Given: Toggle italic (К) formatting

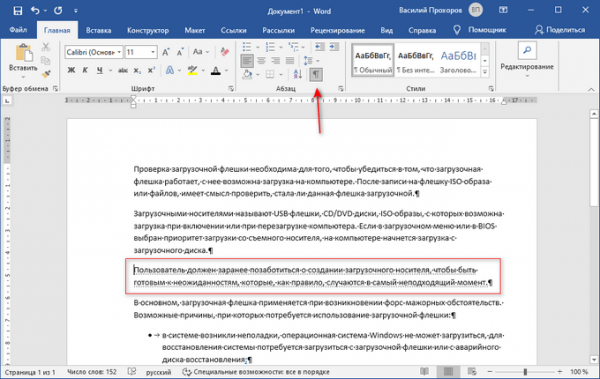Looking at the screenshot, I should pos(85,70).
